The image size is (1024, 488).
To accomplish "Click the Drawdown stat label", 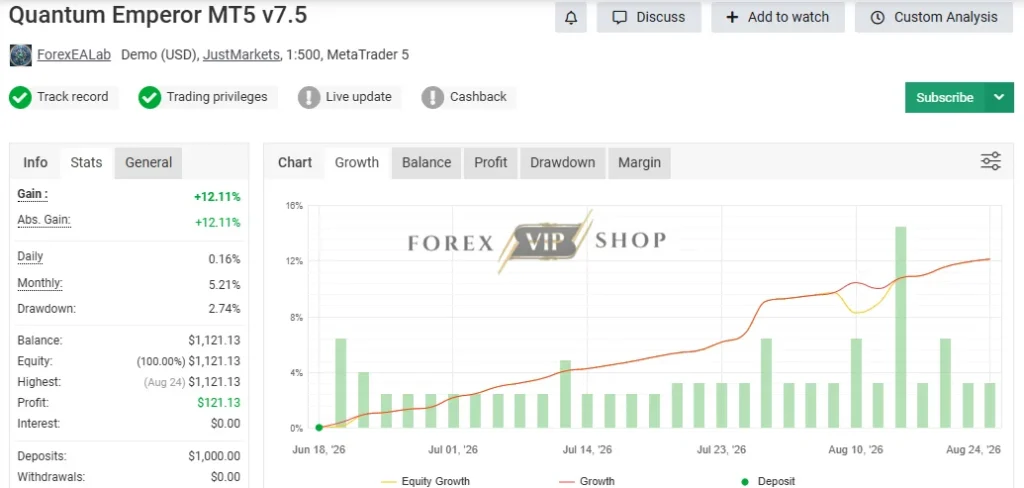I will 46,308.
